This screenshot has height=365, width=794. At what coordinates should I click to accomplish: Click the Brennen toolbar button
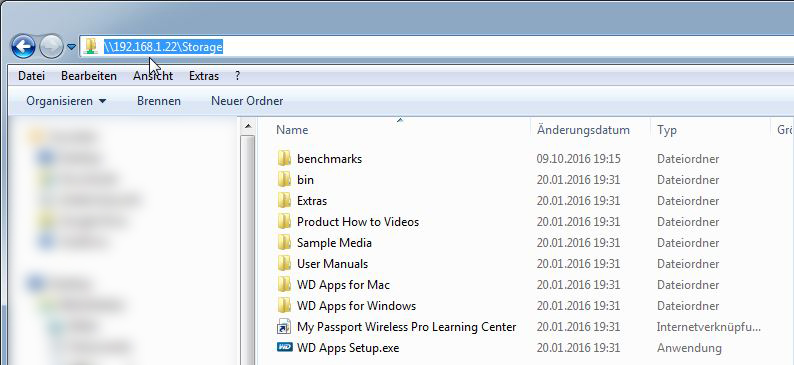159,101
